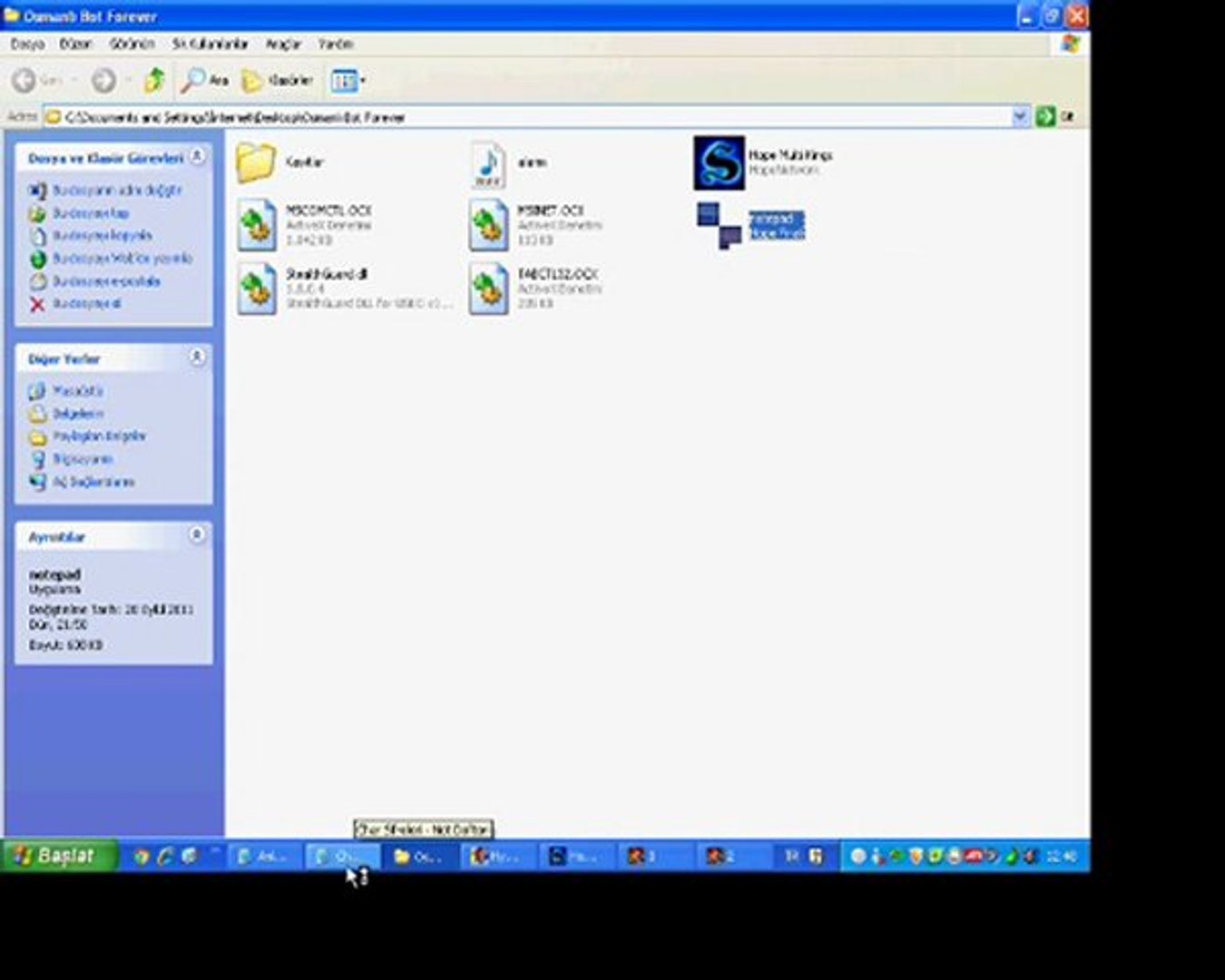The width and height of the screenshot is (1225, 980).
Task: Open the Araçlar menu
Action: click(x=283, y=44)
